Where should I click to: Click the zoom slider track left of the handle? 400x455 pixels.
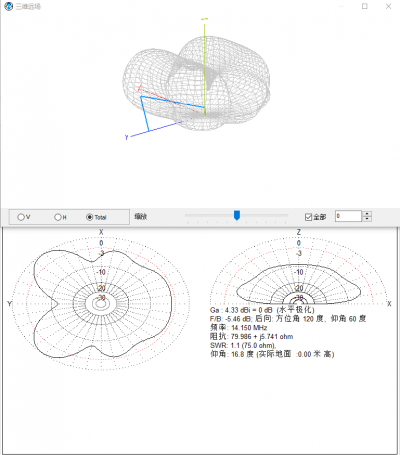[209, 215]
